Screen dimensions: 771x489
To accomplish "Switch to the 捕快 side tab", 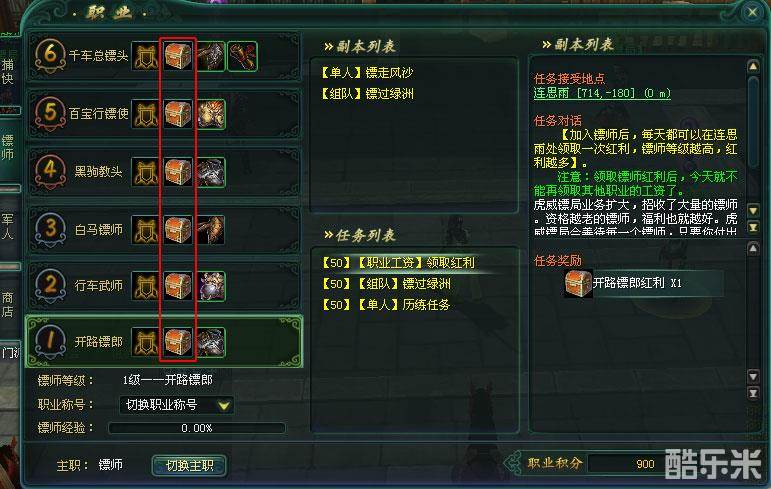I will 8,72.
